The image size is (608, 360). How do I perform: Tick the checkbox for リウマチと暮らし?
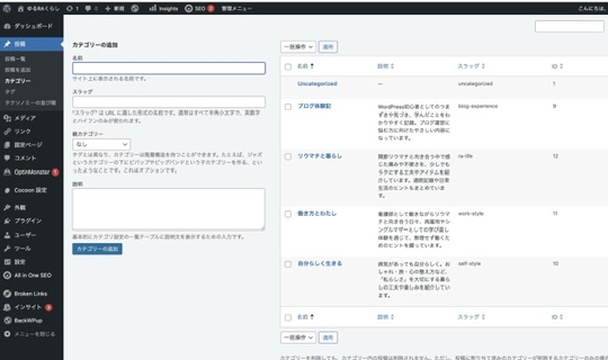pos(288,157)
